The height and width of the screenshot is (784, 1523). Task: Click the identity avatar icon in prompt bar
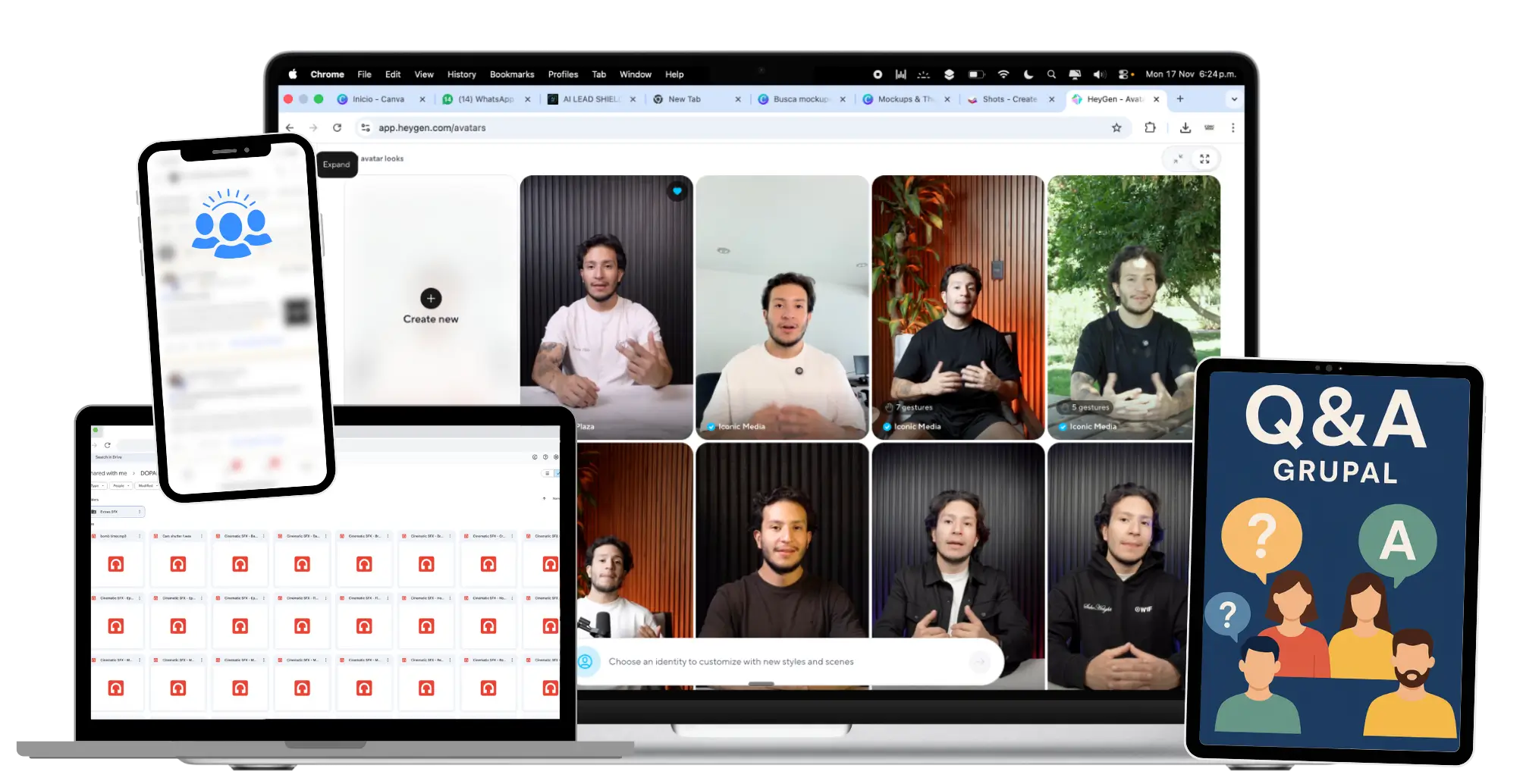click(586, 662)
